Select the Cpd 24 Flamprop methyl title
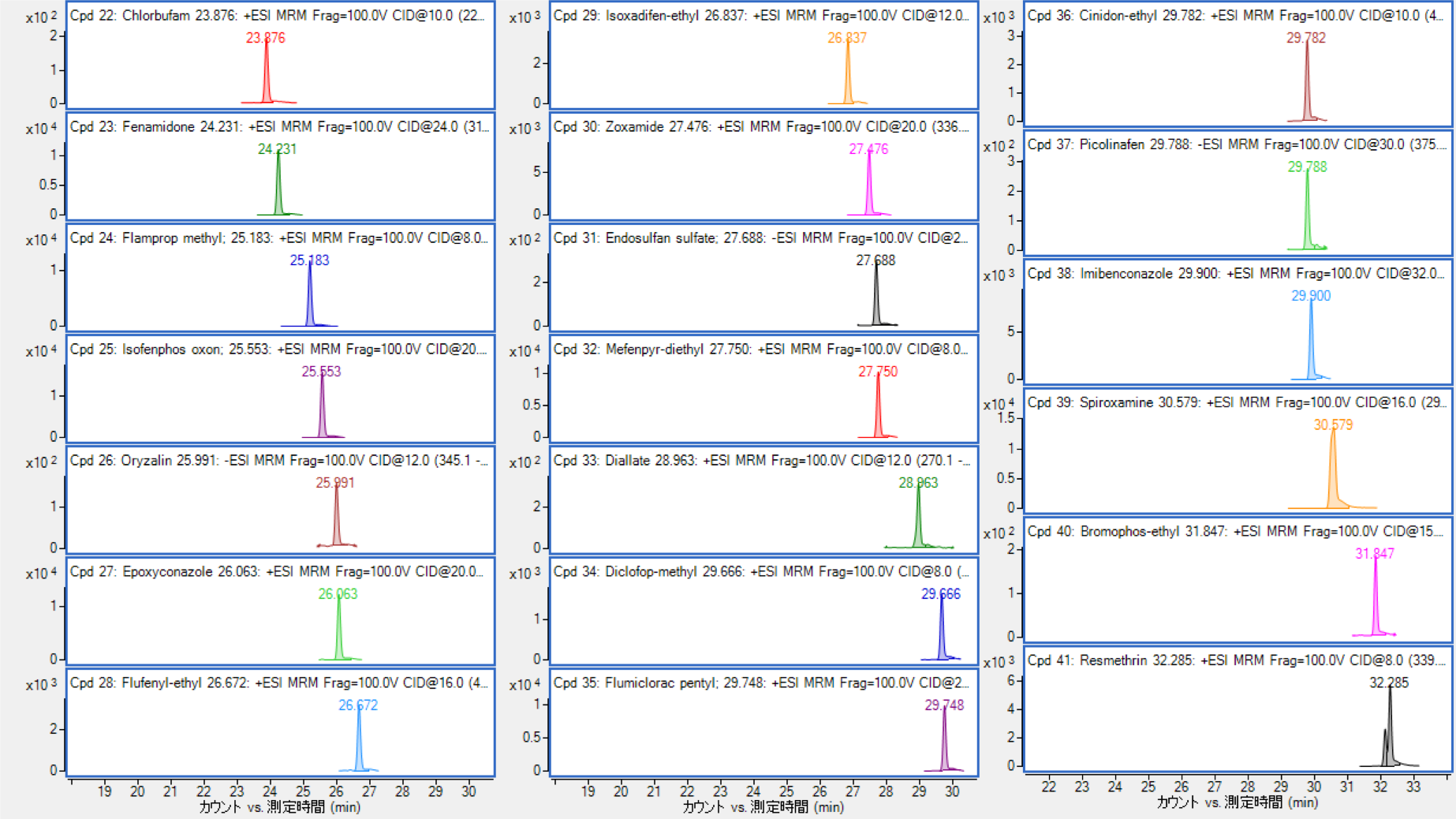The image size is (1456, 819). pyautogui.click(x=279, y=238)
